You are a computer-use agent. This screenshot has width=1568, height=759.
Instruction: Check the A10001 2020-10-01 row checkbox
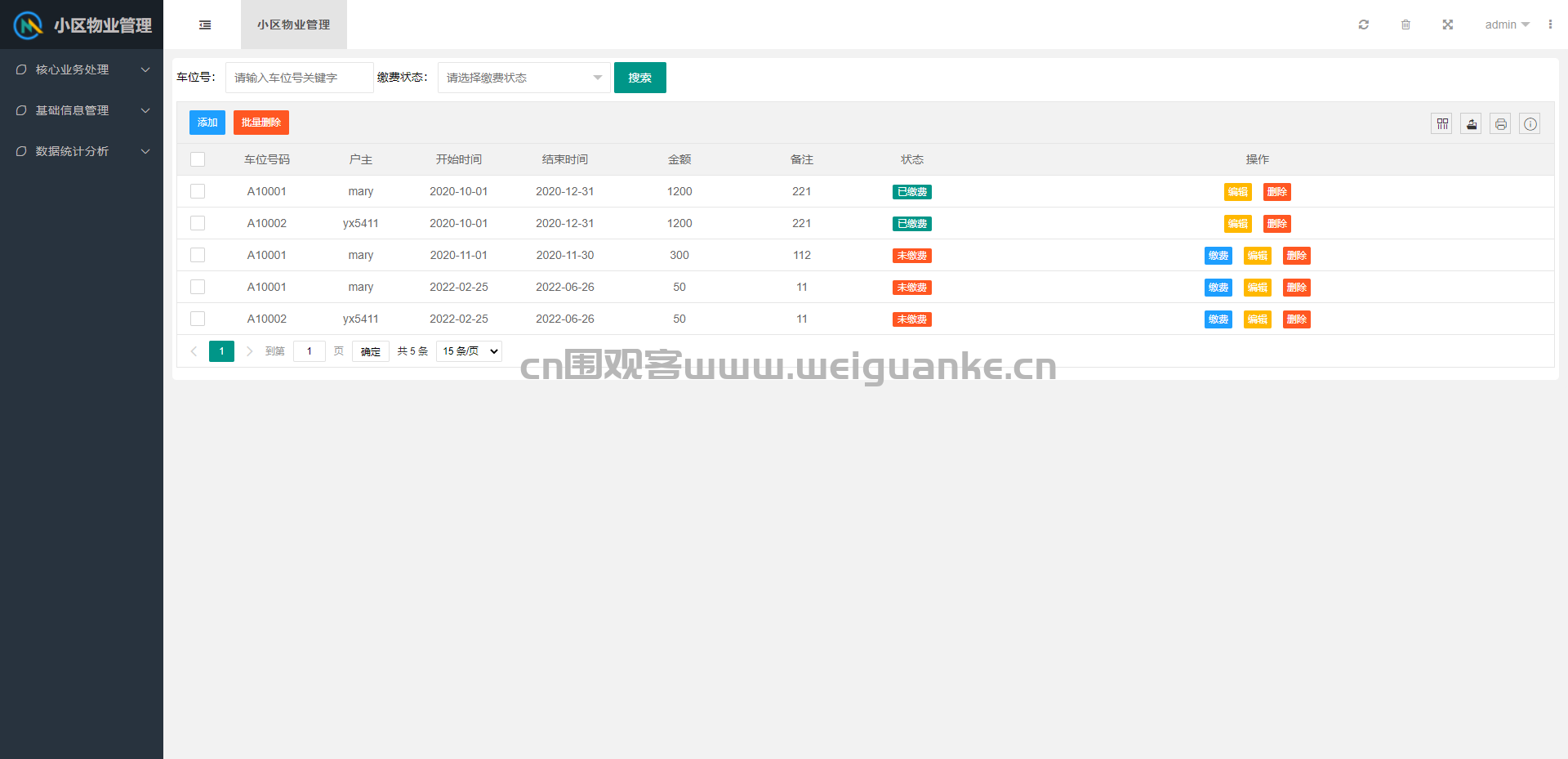(198, 191)
